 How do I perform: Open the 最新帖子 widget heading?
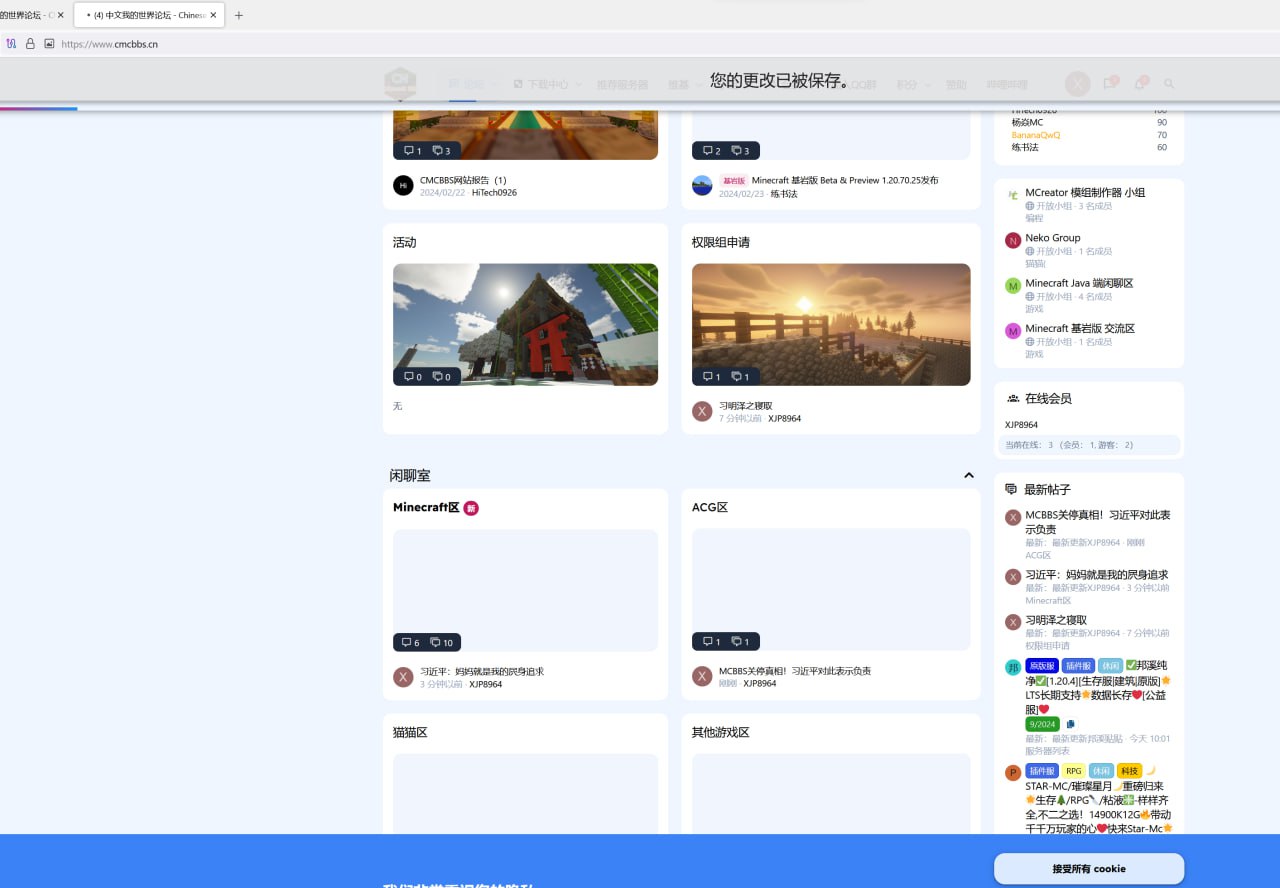click(1047, 489)
